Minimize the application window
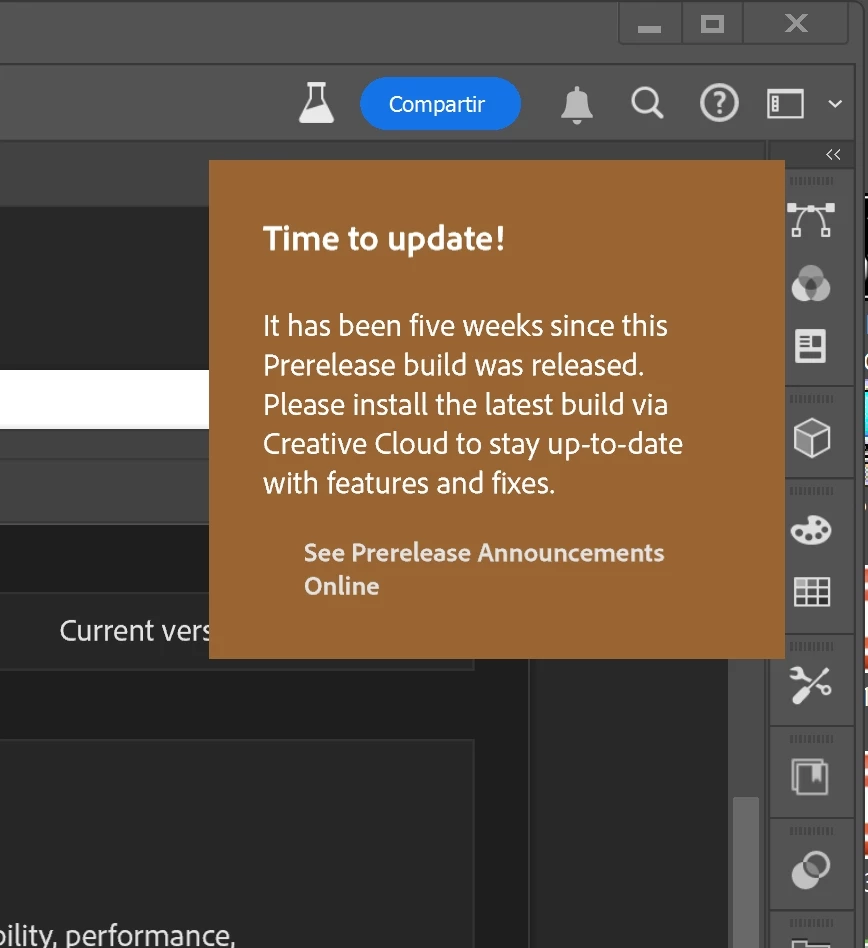The width and height of the screenshot is (868, 948). click(650, 24)
